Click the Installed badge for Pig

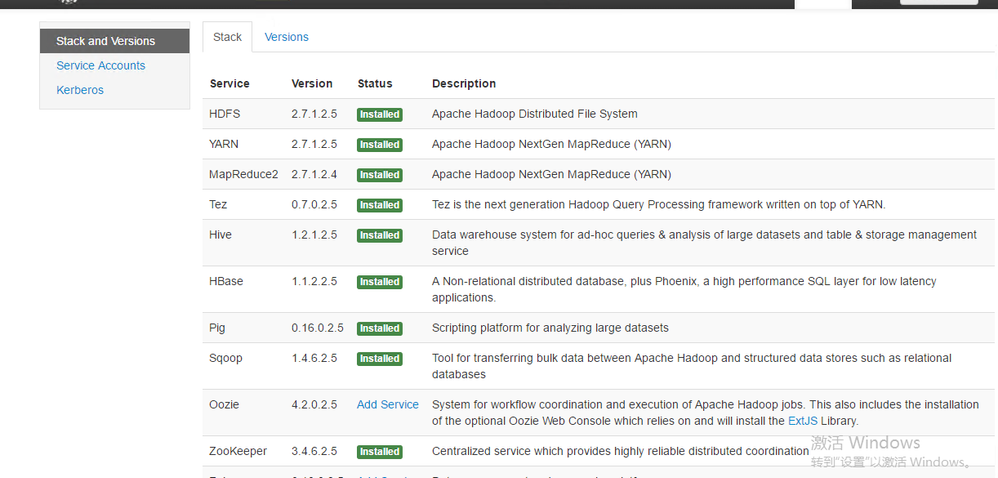click(380, 328)
